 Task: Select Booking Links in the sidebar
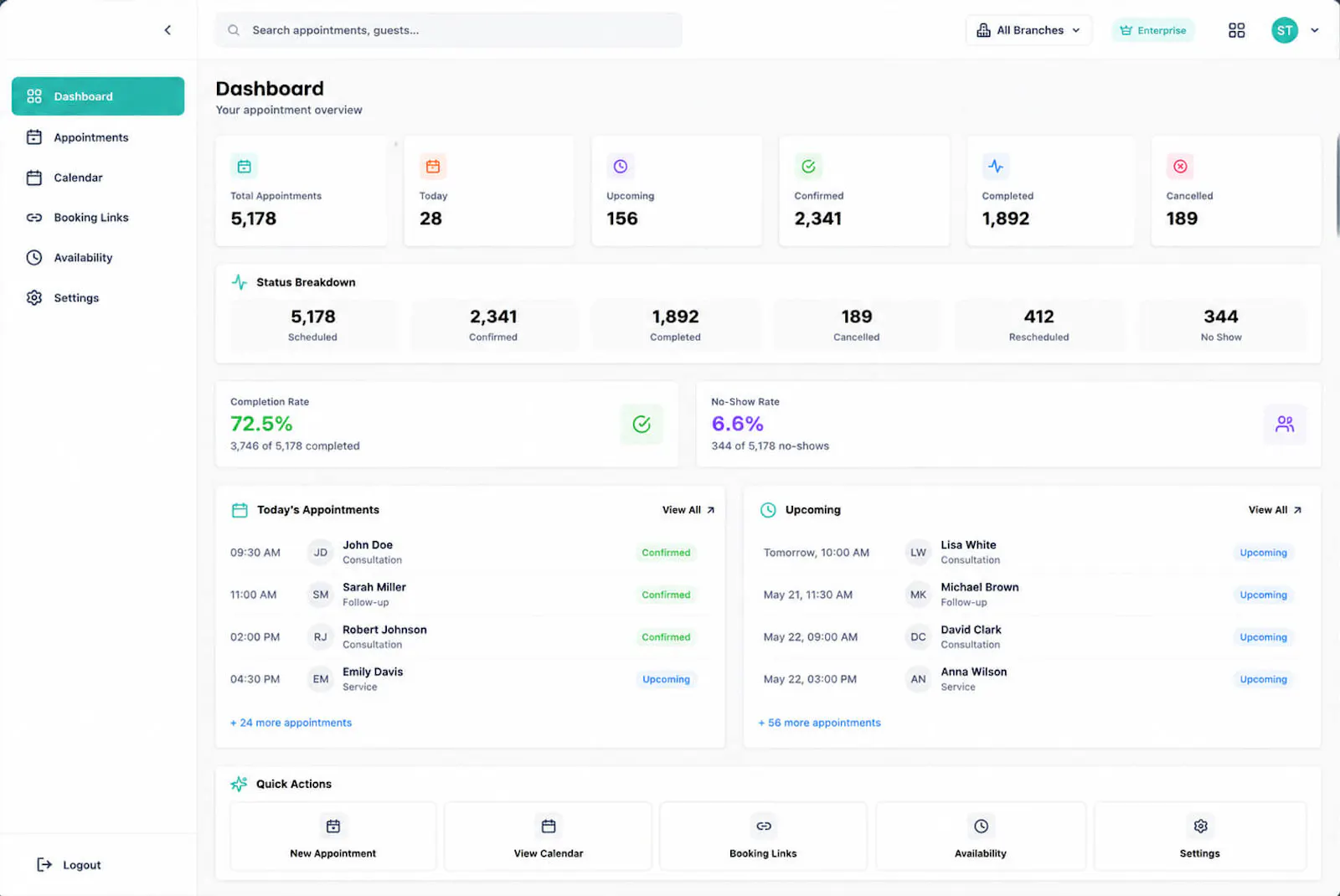pyautogui.click(x=98, y=218)
